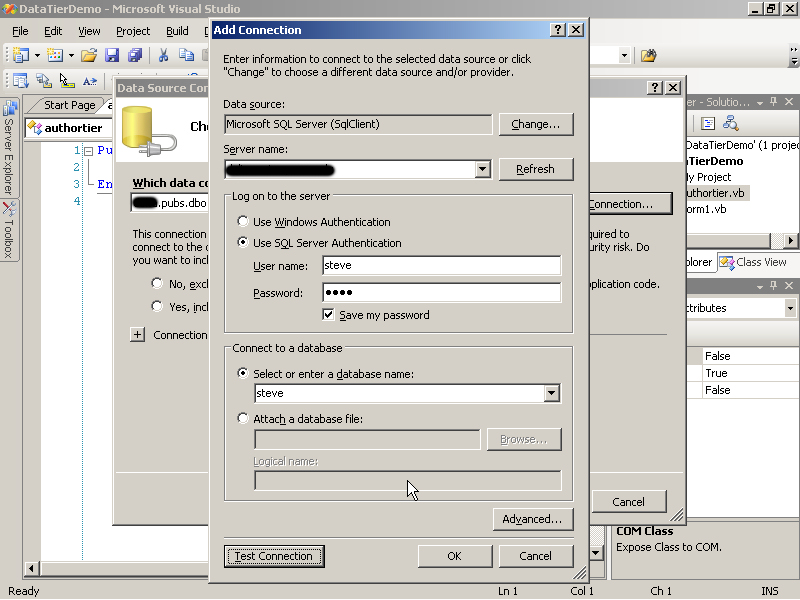Click the complete word toolbar icon
Screen dimensions: 800x600
tap(90, 81)
